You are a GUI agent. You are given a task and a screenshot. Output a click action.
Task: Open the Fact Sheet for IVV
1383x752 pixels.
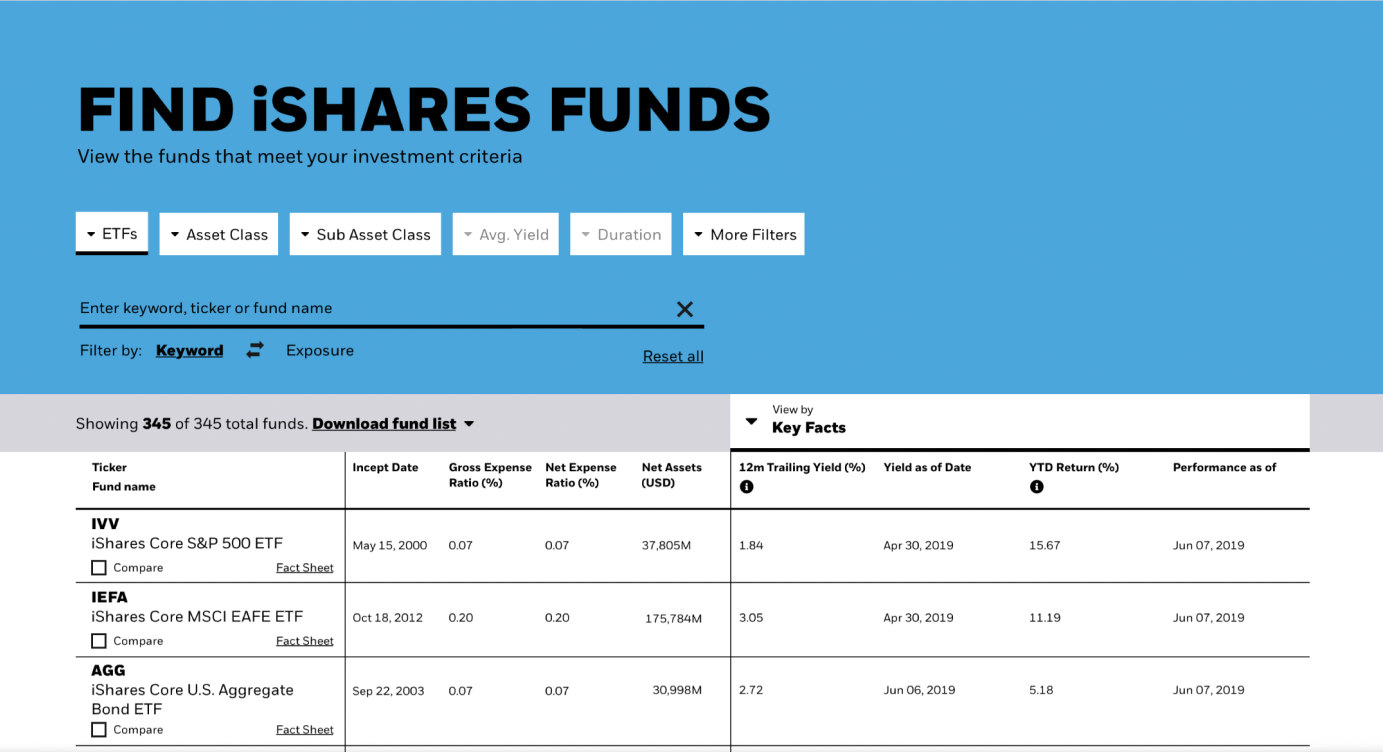(304, 568)
